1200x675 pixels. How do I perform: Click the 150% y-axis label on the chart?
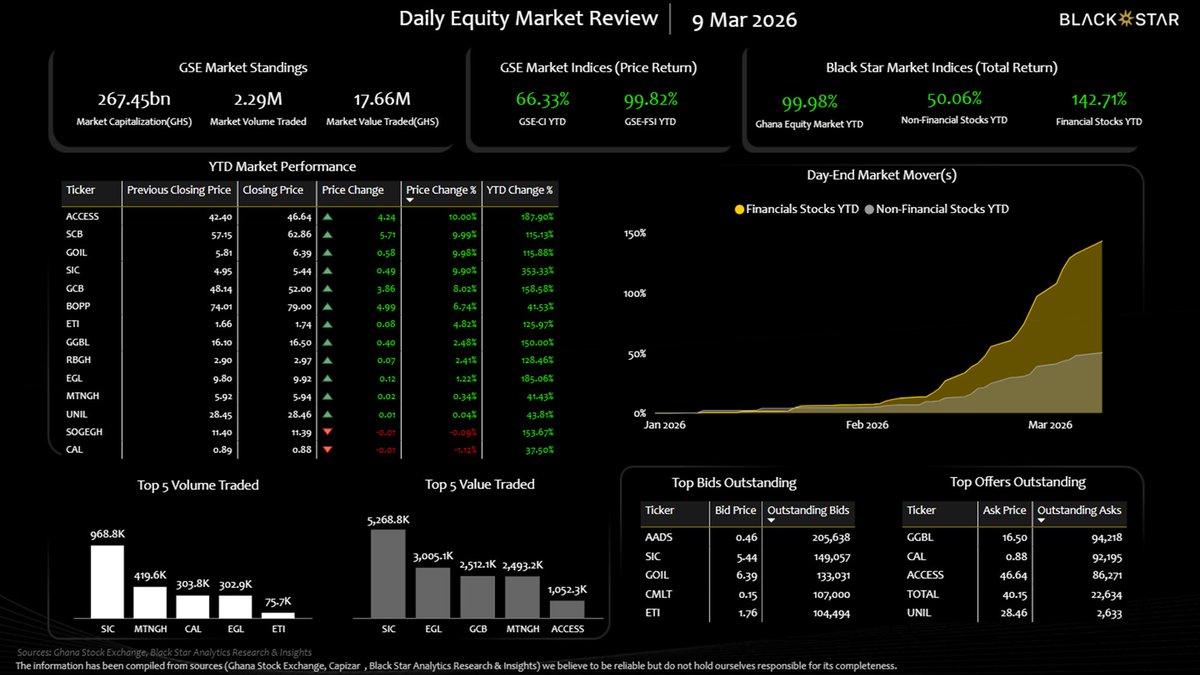tap(635, 233)
